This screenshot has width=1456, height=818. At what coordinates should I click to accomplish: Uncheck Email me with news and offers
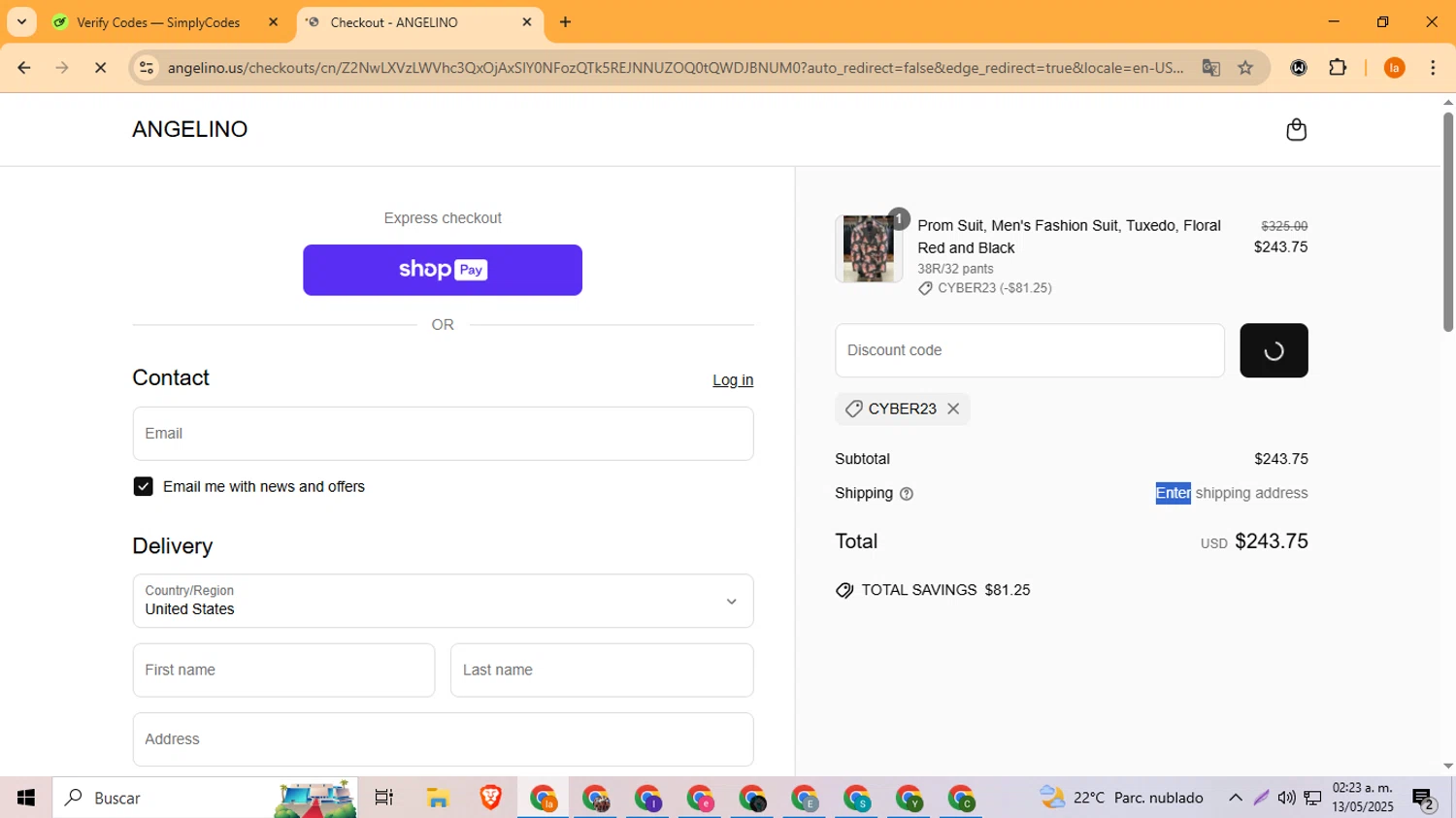(143, 487)
